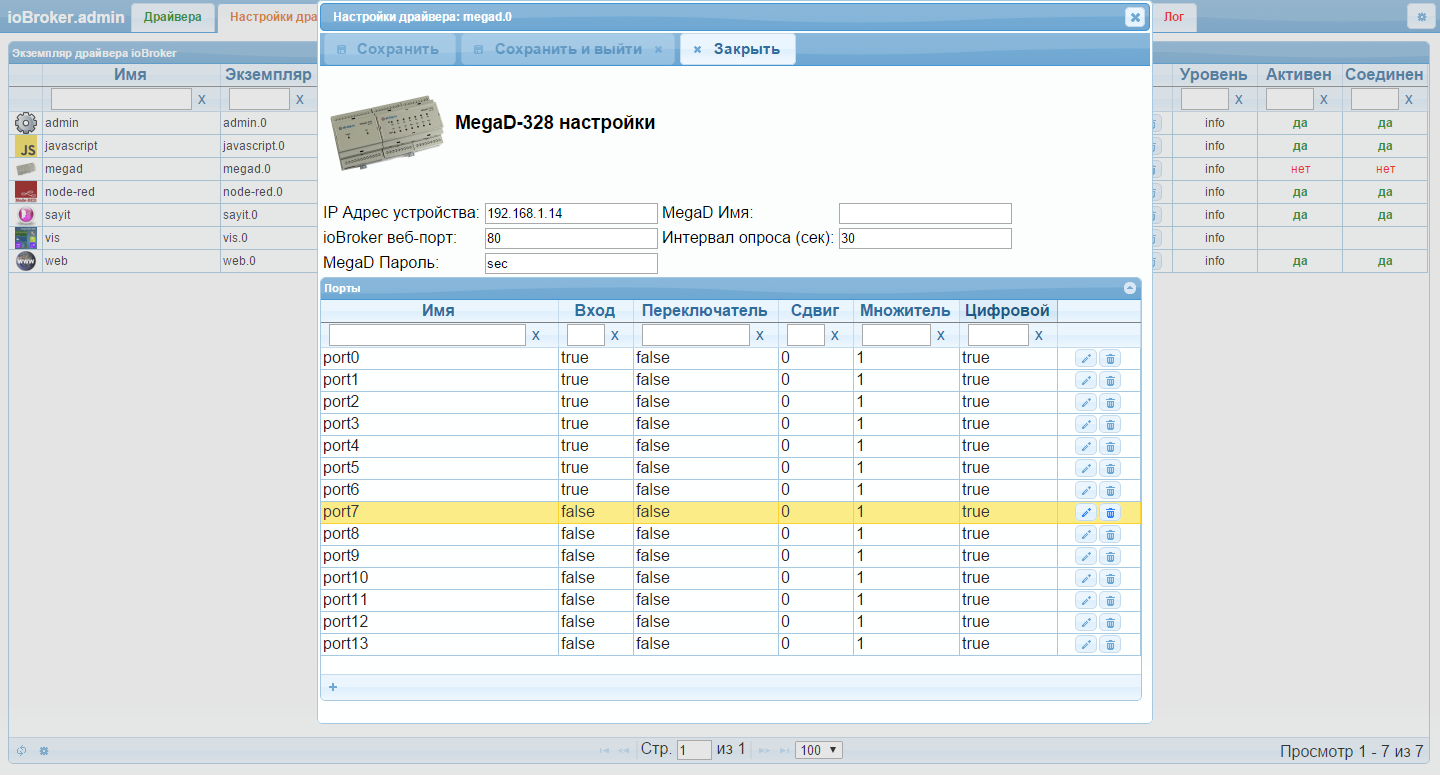The image size is (1440, 775).
Task: Focus the IP Адрес устройства field
Action: pyautogui.click(x=571, y=213)
